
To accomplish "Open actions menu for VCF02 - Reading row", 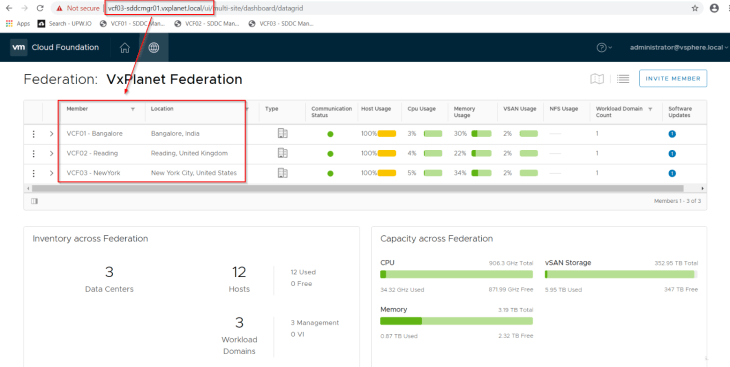I will [34, 154].
